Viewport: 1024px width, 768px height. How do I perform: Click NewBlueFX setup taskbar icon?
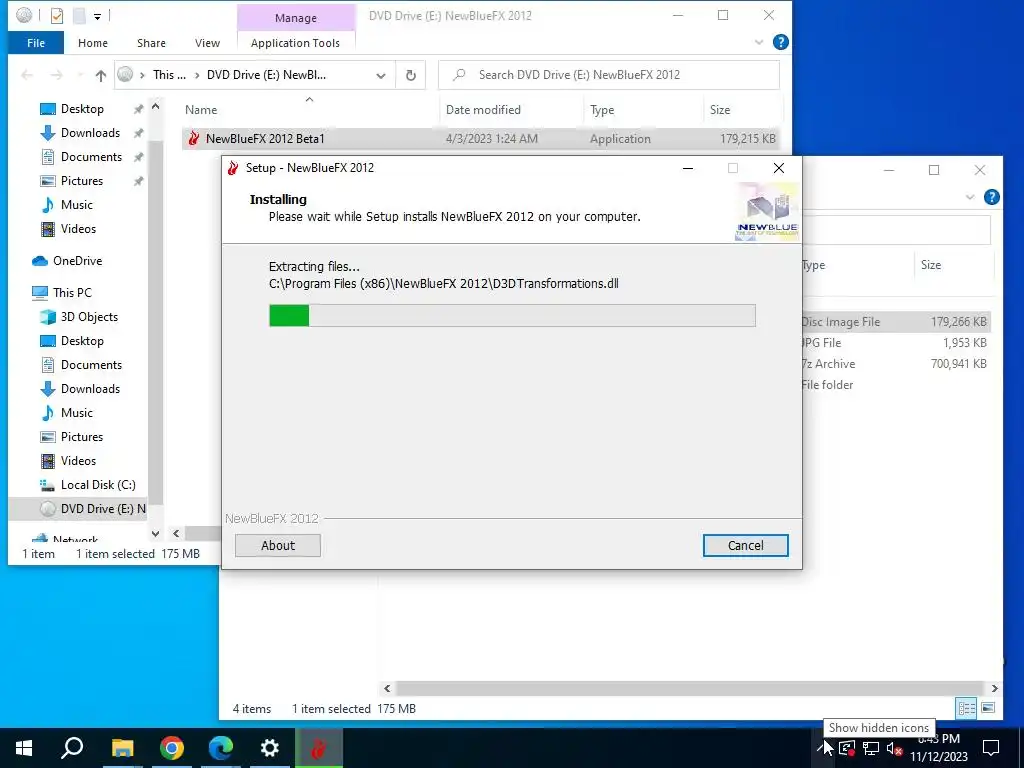319,748
